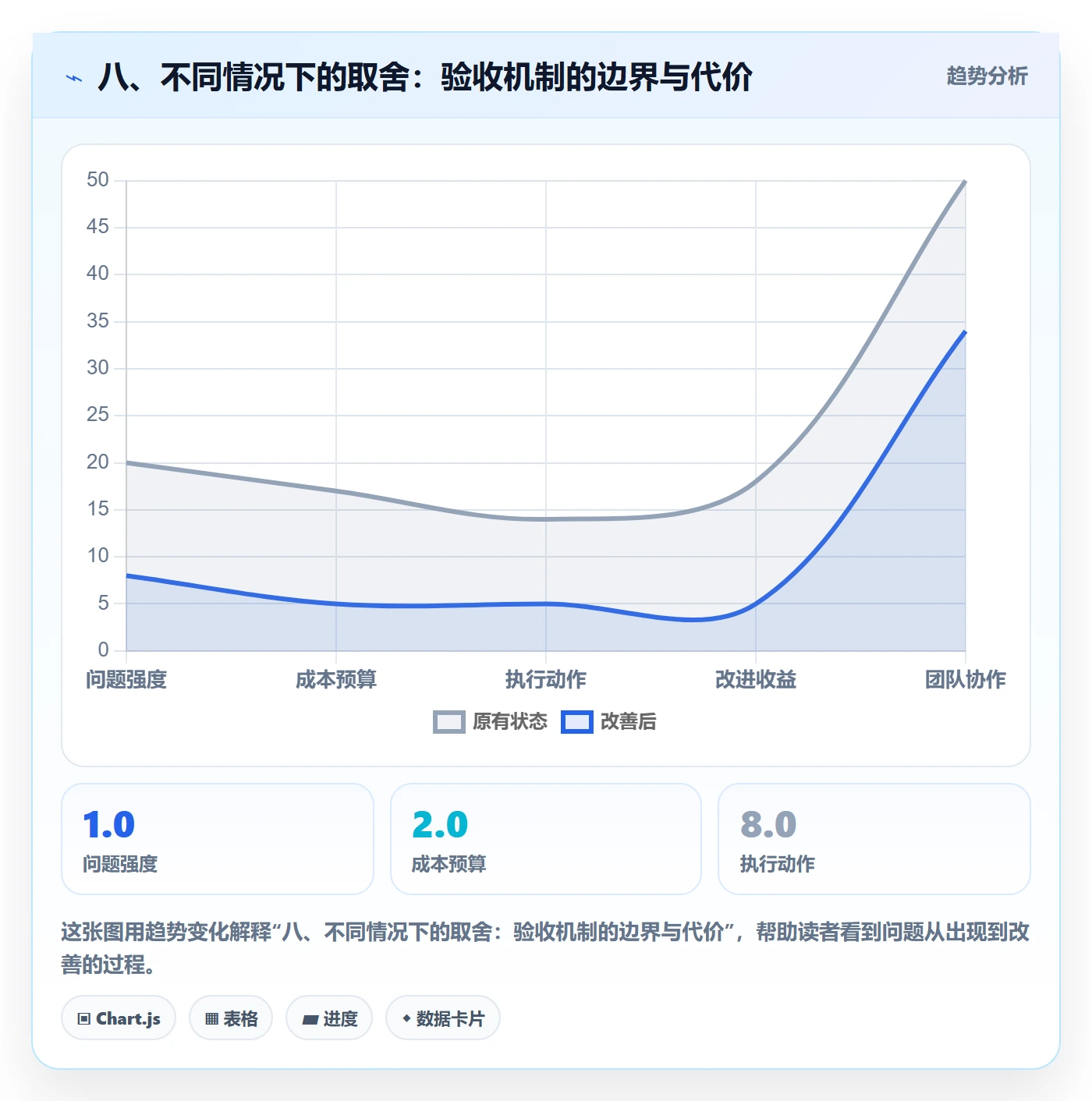Click the 趋势分析 label in header
Viewport: 1092px width, 1101px height.
pos(987,76)
